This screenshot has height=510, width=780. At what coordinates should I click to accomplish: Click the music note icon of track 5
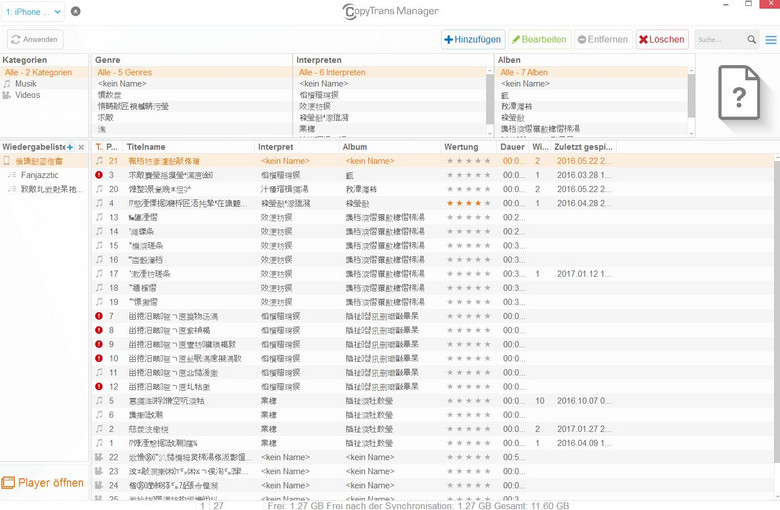pyautogui.click(x=99, y=401)
